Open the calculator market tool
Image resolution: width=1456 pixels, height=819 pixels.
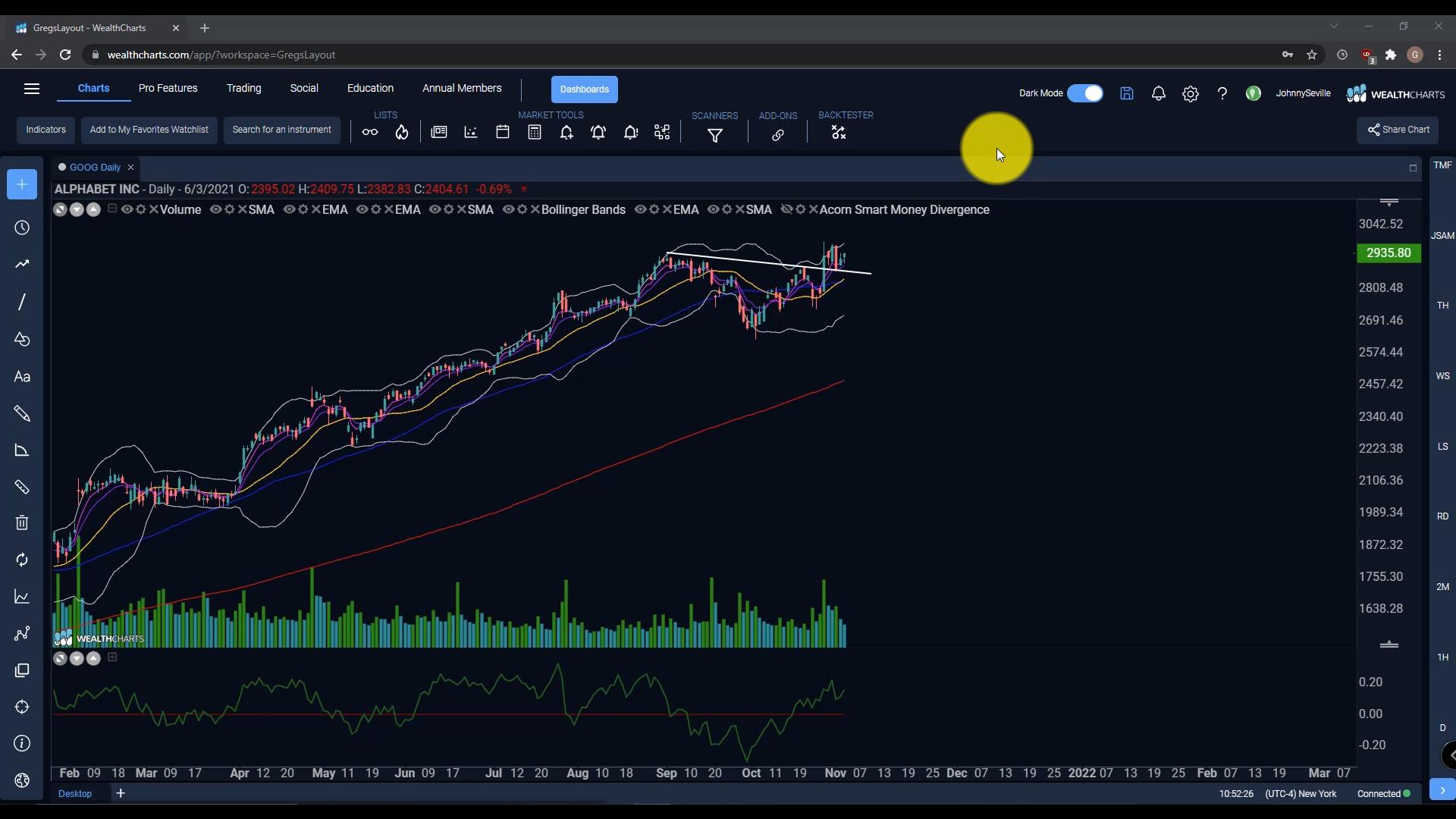[x=535, y=132]
